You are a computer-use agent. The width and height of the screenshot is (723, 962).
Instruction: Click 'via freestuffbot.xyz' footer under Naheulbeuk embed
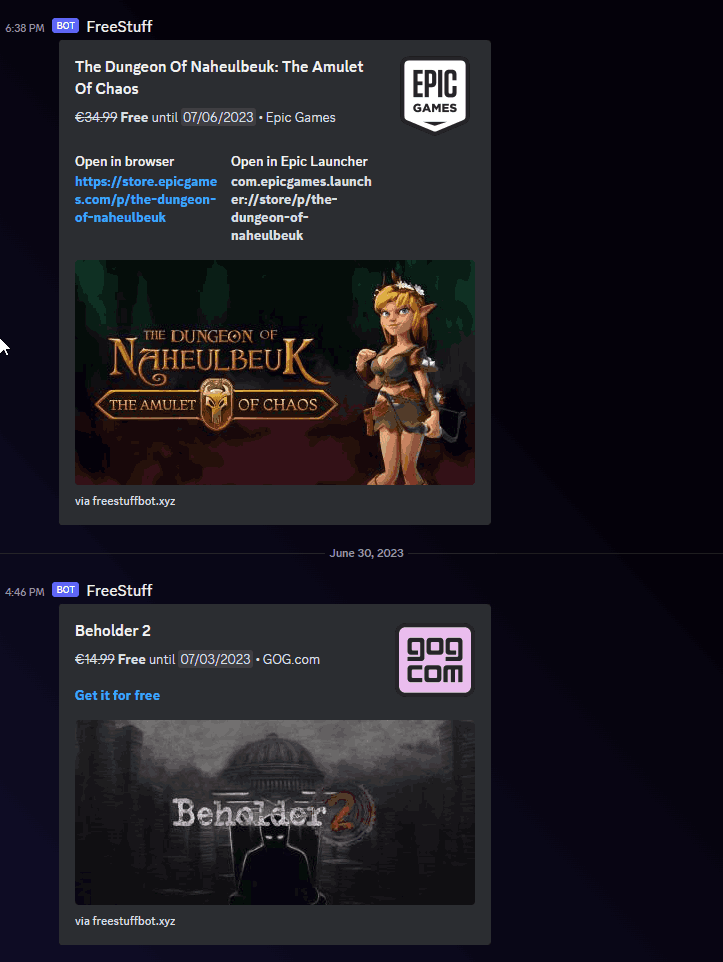click(125, 501)
